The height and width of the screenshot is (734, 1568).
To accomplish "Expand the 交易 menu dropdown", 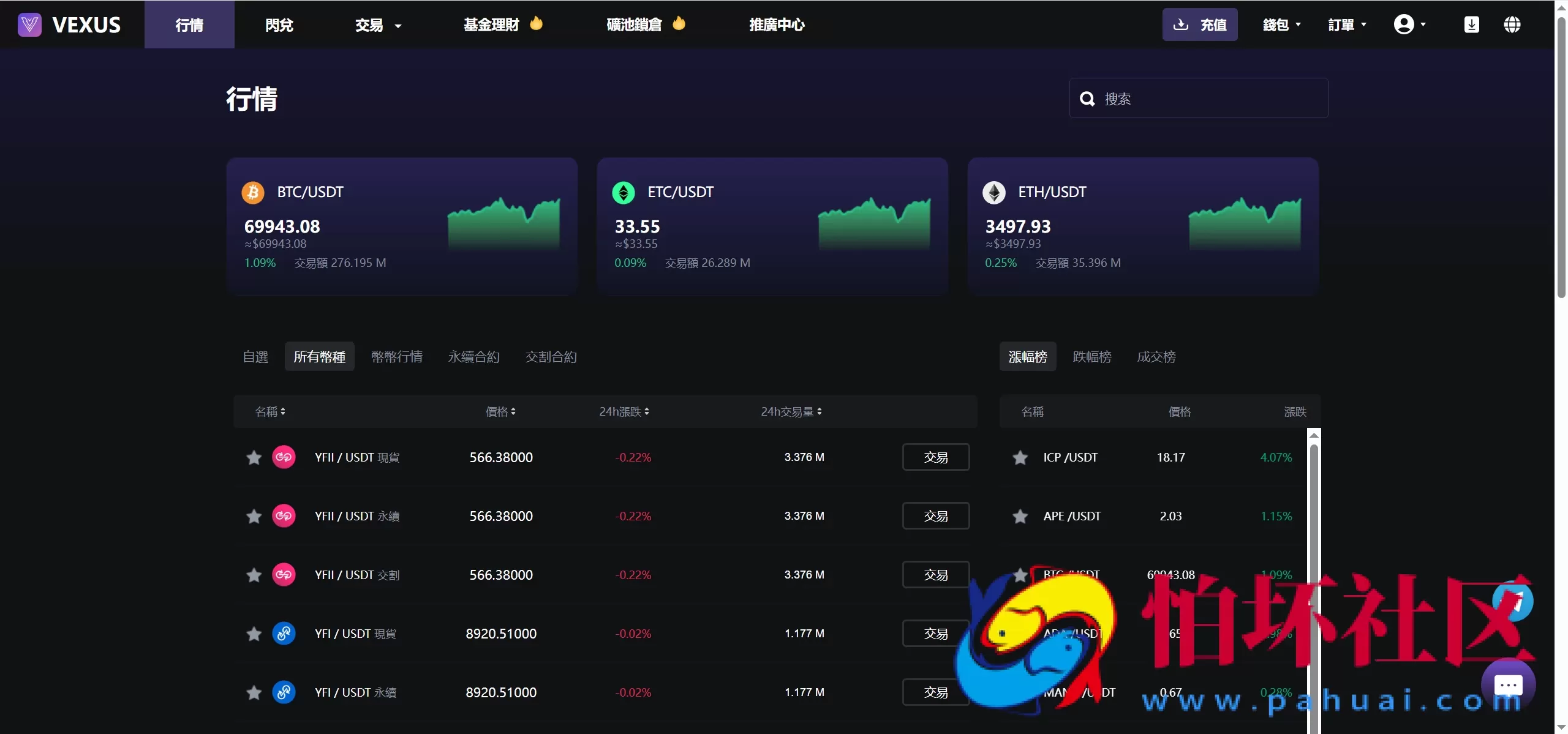I will 377,24.
